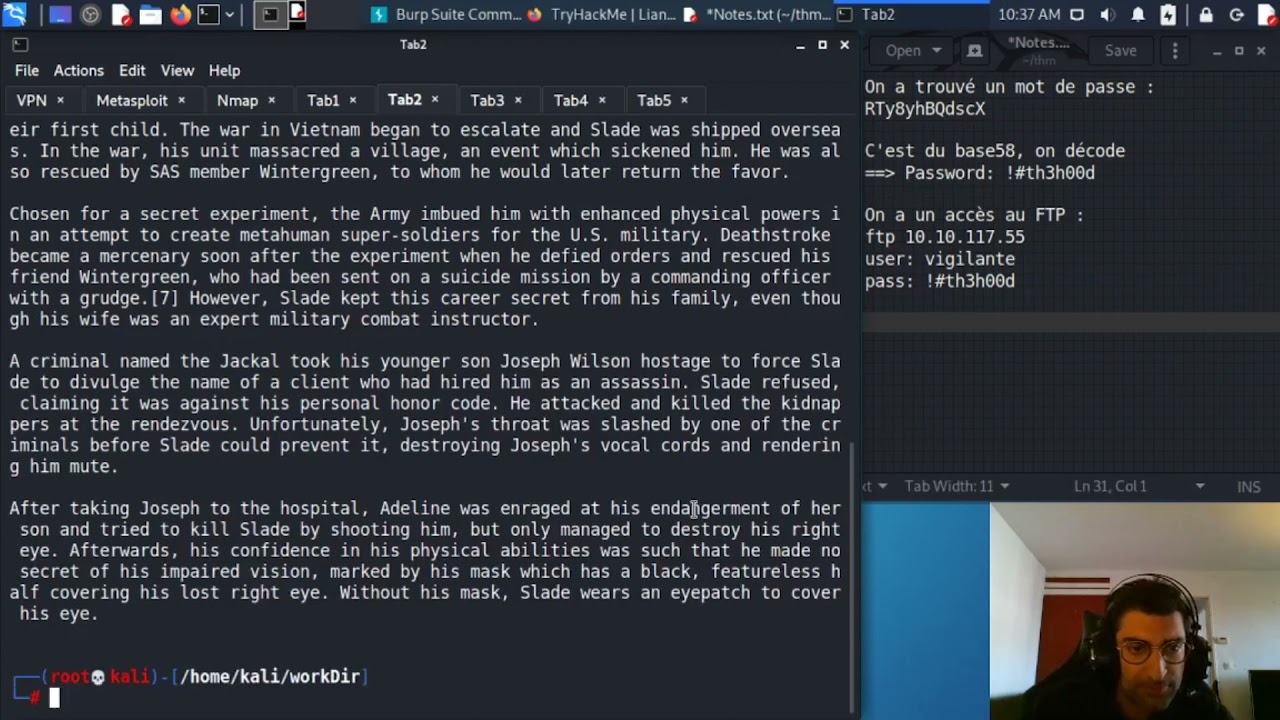Open the display/network tray icon
Viewport: 1280px width, 720px height.
[1077, 15]
